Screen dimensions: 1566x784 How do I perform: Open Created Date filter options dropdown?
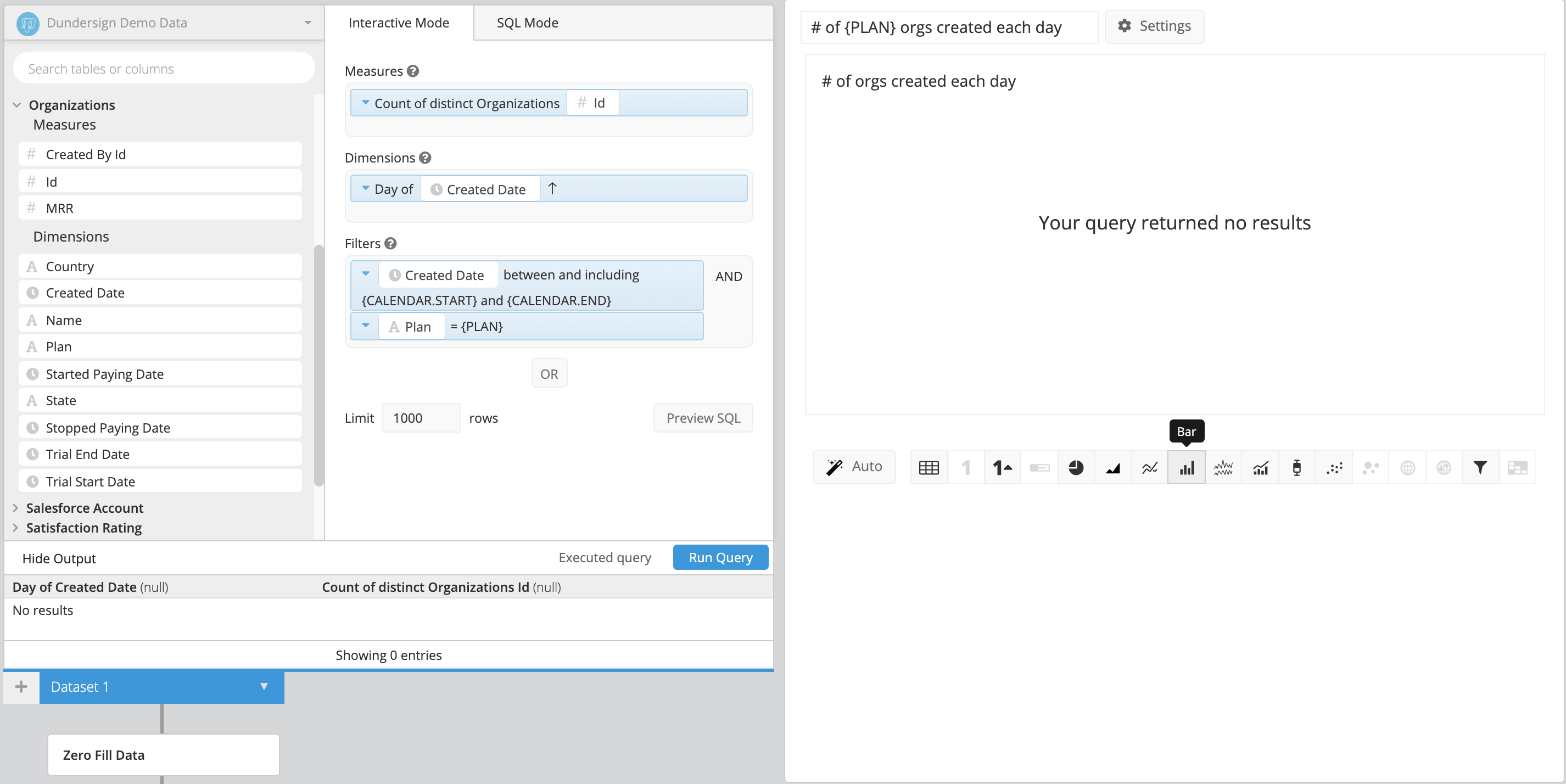[x=365, y=274]
